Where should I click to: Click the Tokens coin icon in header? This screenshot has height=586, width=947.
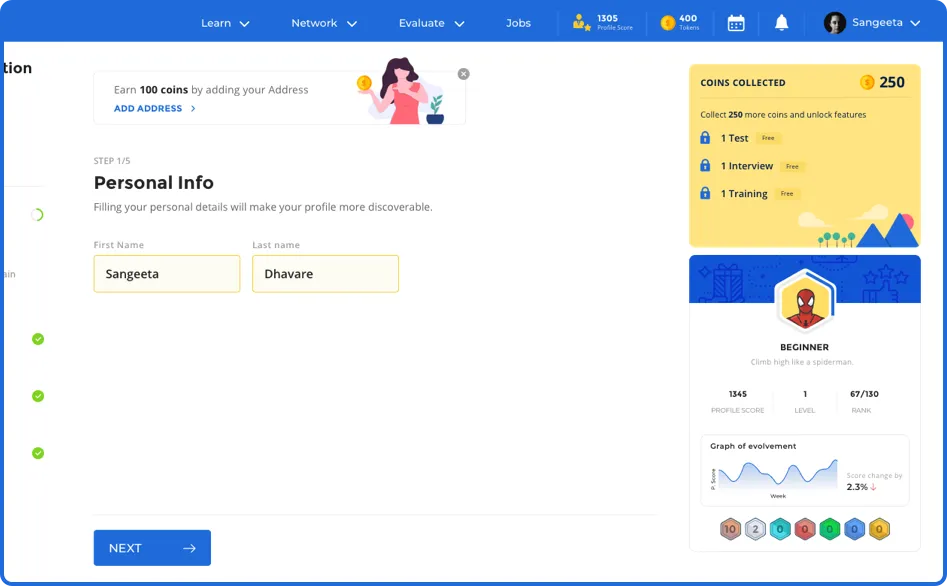[667, 23]
